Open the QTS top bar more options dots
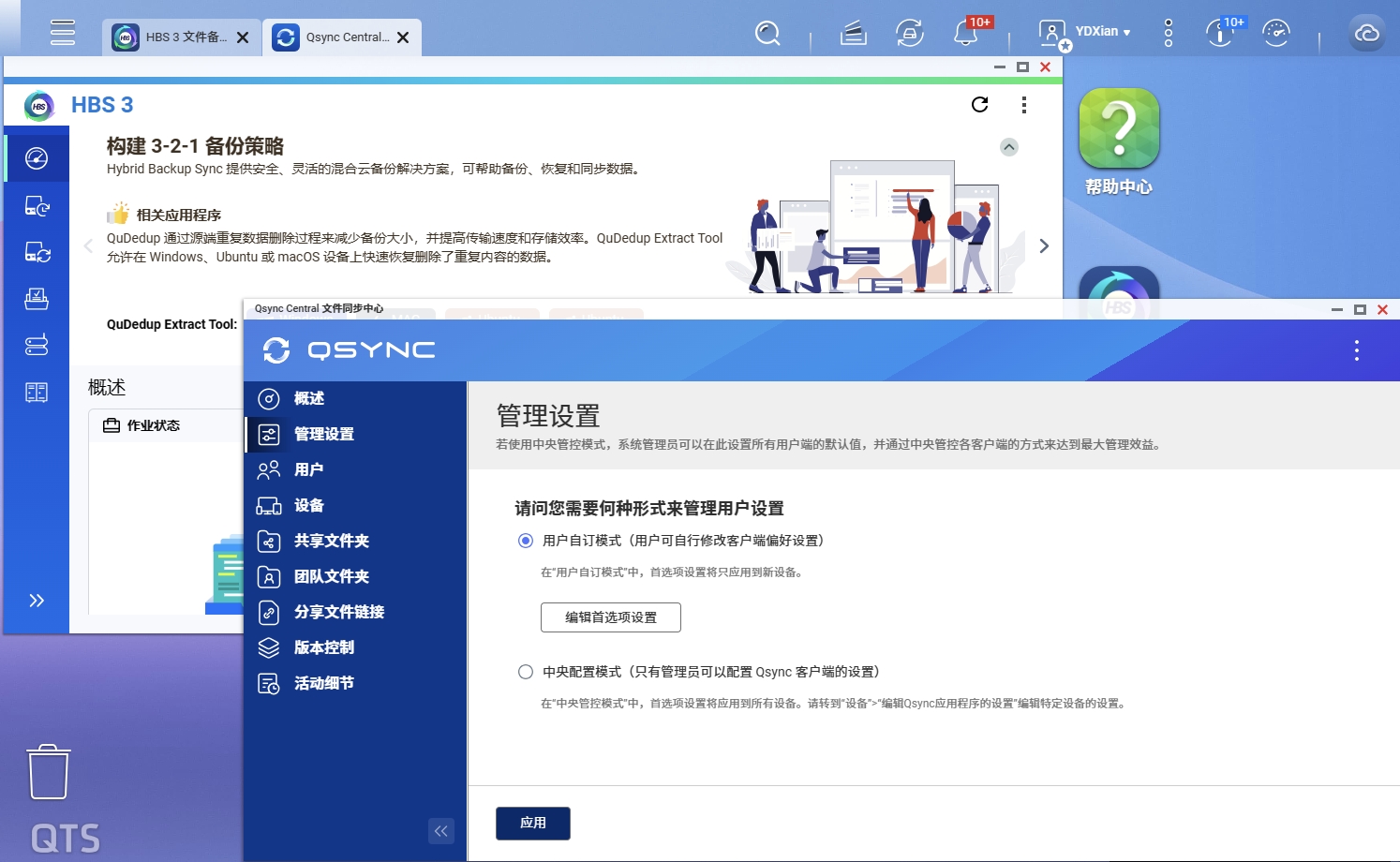This screenshot has height=862, width=1400. [x=1169, y=33]
